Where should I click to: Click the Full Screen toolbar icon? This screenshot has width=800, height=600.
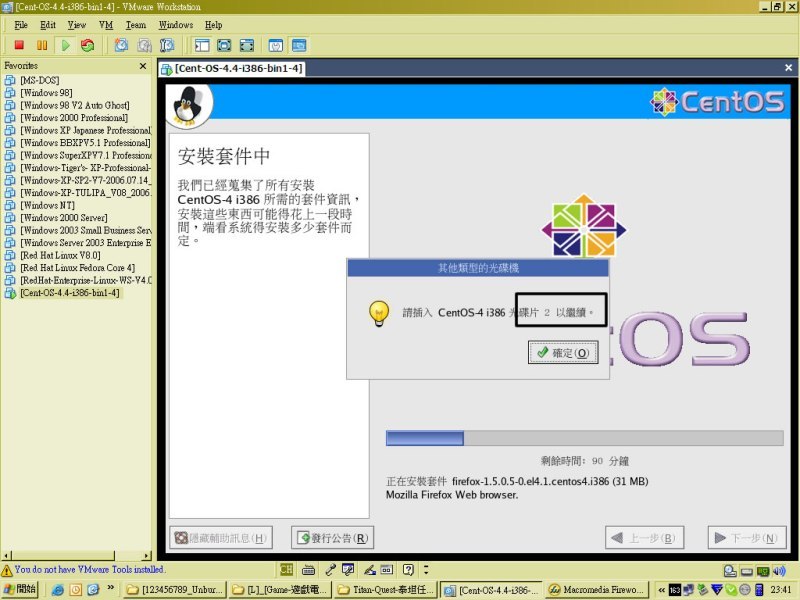224,45
